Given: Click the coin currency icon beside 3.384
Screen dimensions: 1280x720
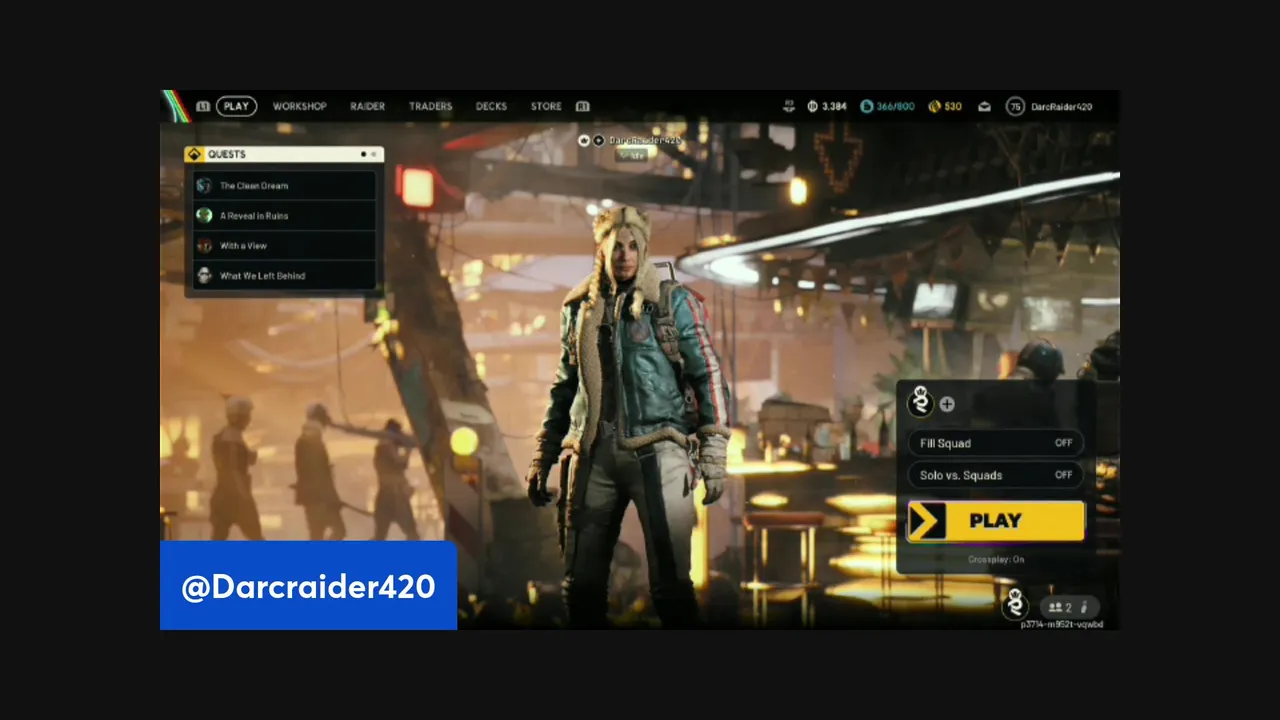Looking at the screenshot, I should click(813, 106).
